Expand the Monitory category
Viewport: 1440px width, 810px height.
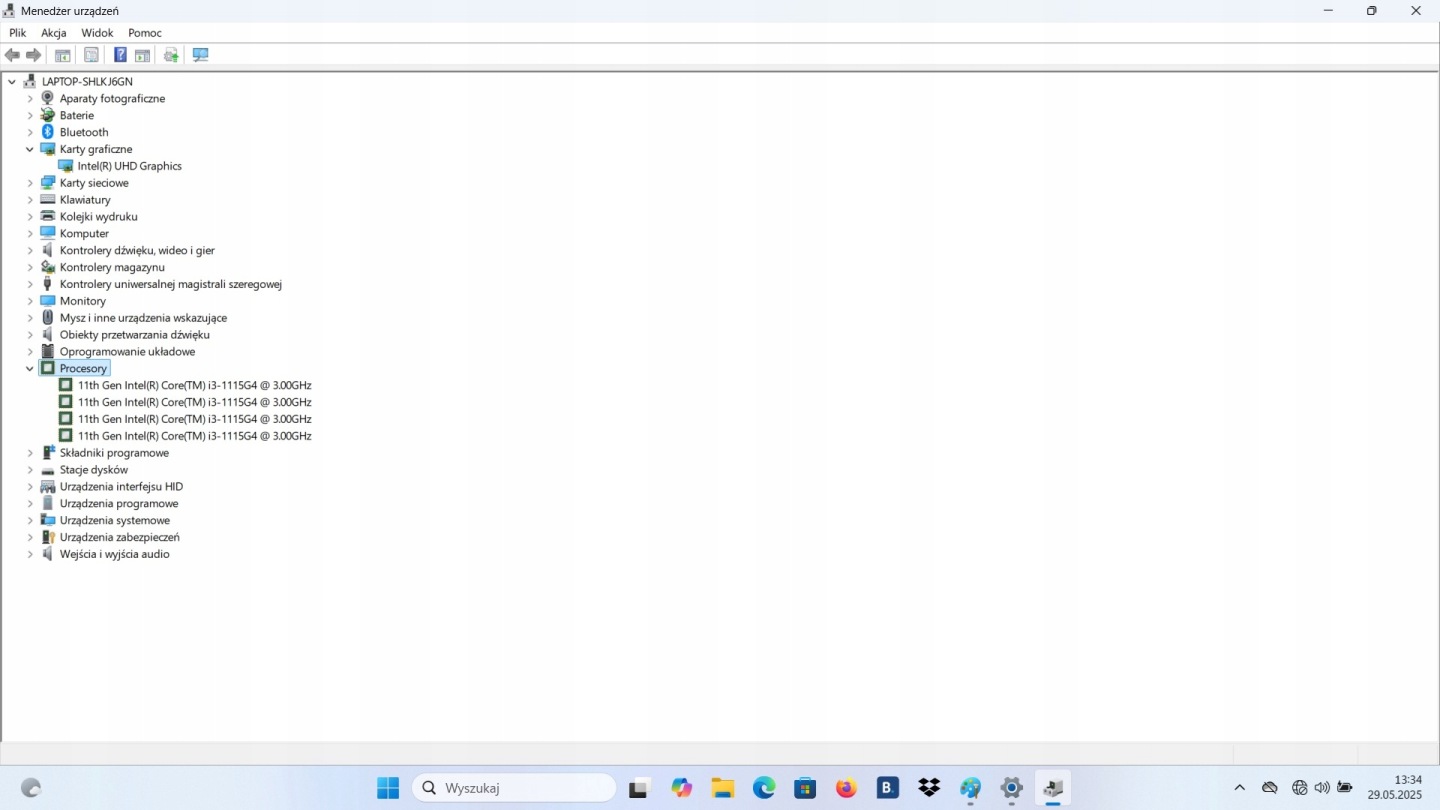pyautogui.click(x=30, y=301)
